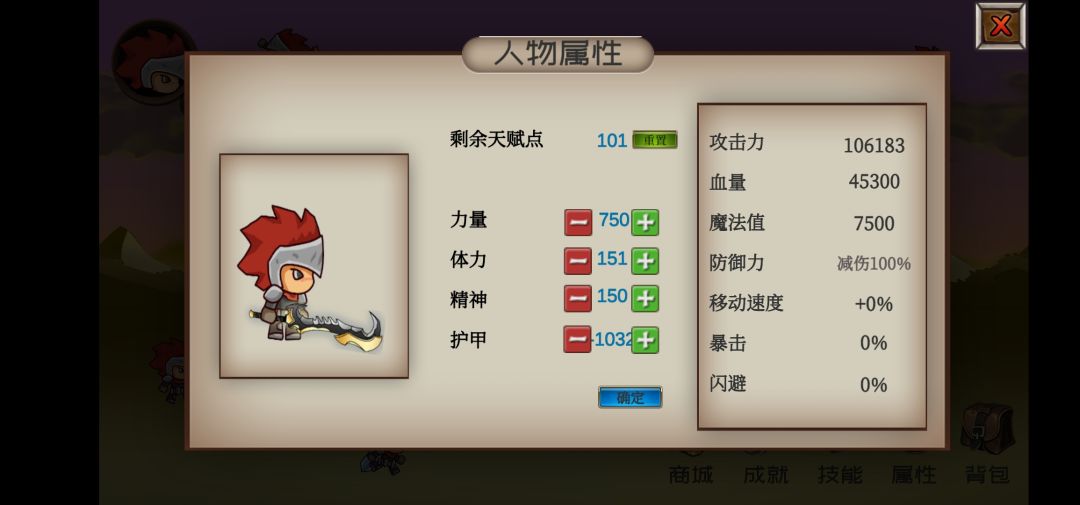Viewport: 1080px width, 505px height.
Task: Switch to the 技能 tab
Action: pos(840,474)
